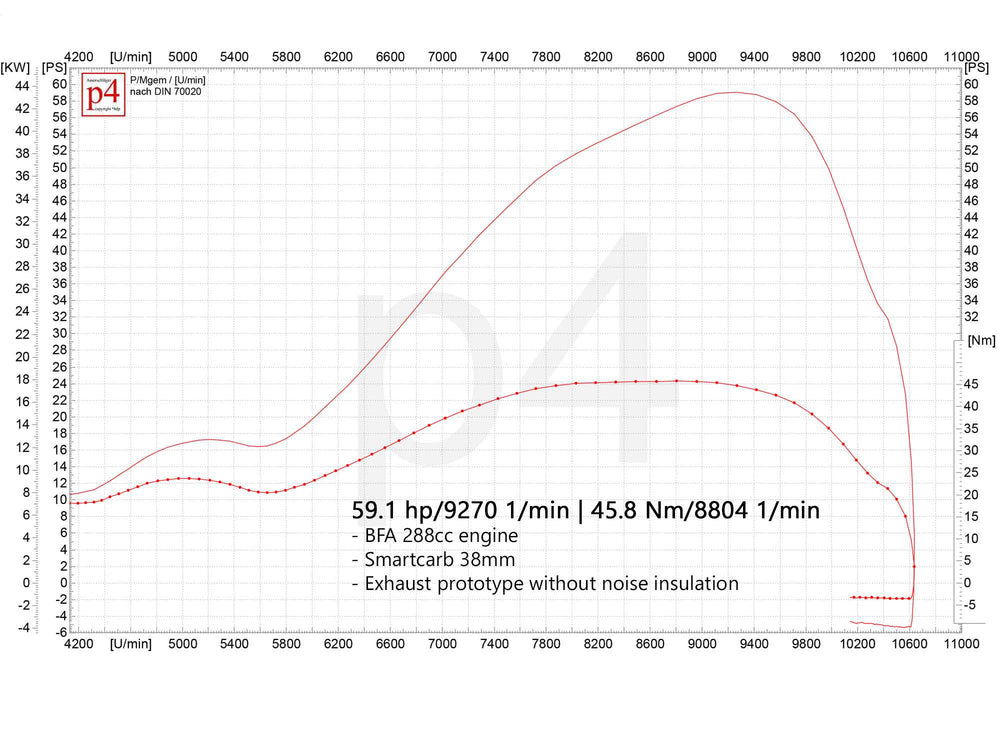The image size is (1000, 750).
Task: Select the [Nm] torque axis label
Action: (981, 341)
